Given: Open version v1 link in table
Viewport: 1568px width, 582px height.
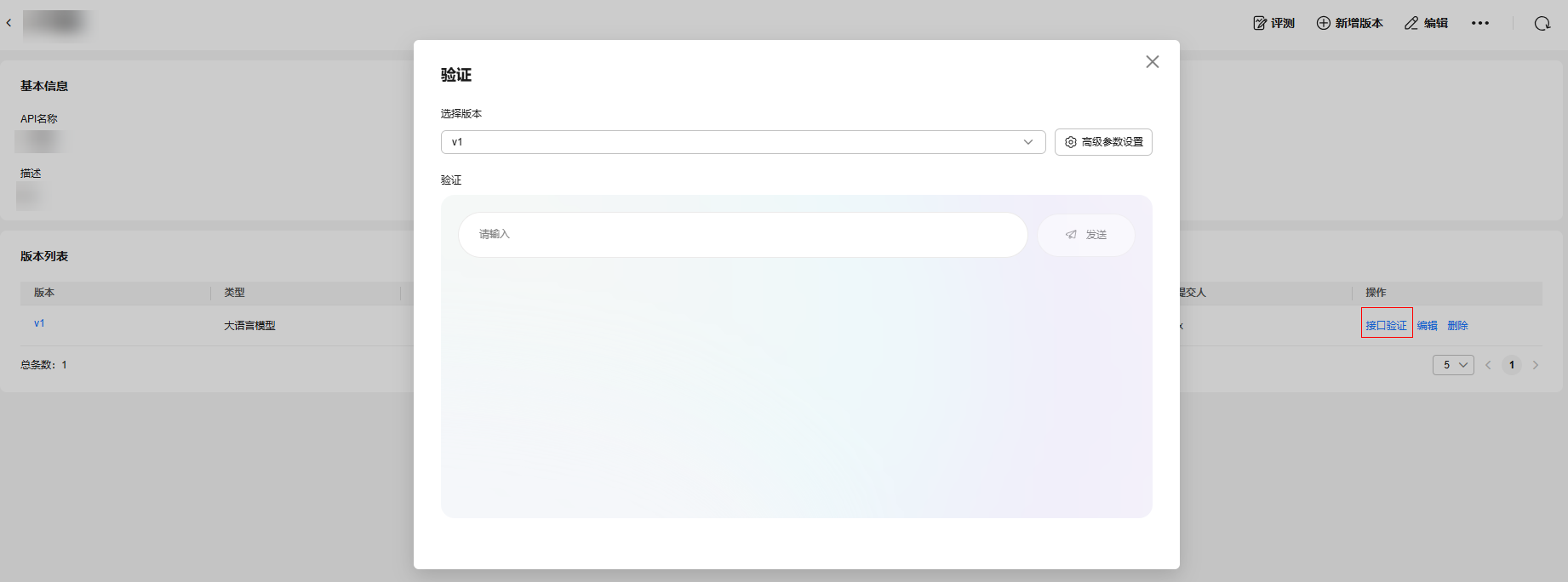Looking at the screenshot, I should 39,323.
